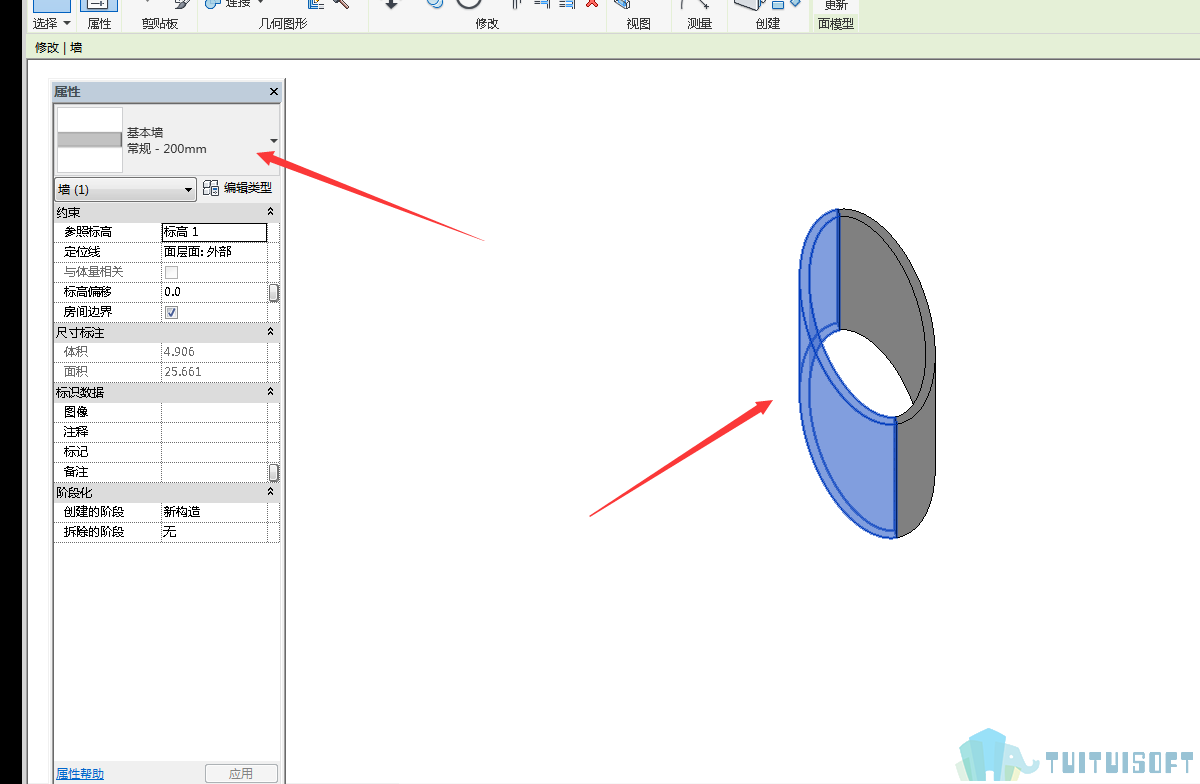Click the 应用 apply button
Screen dimensions: 1200x784
click(x=241, y=774)
